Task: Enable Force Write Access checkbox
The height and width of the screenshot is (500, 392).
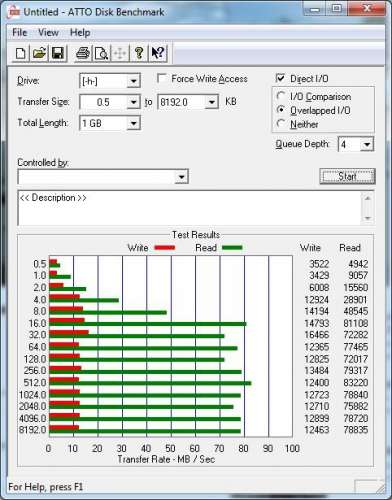Action: pyautogui.click(x=162, y=79)
